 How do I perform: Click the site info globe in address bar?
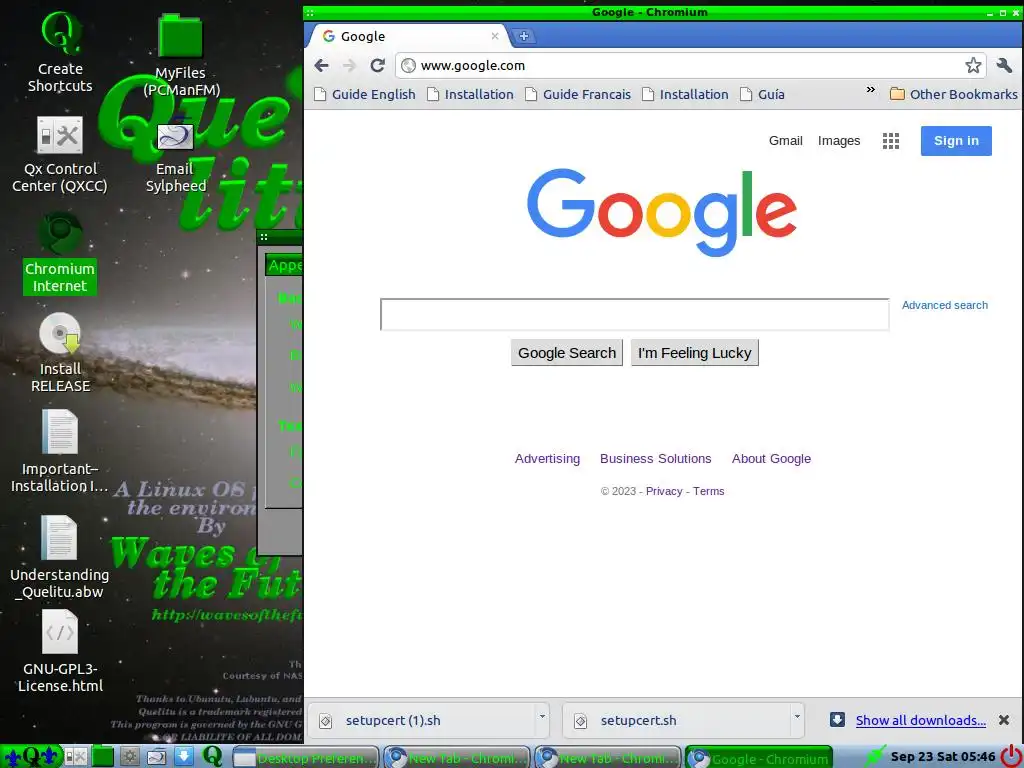(x=408, y=65)
